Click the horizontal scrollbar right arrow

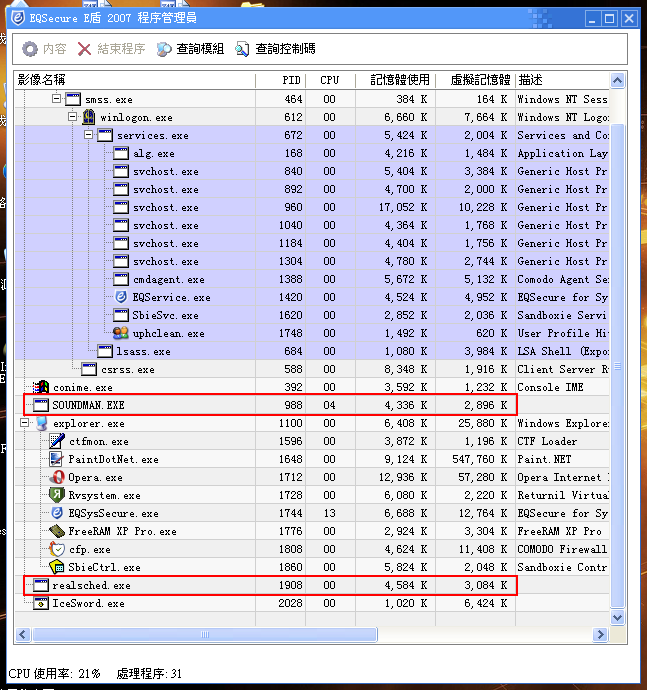tap(600, 635)
